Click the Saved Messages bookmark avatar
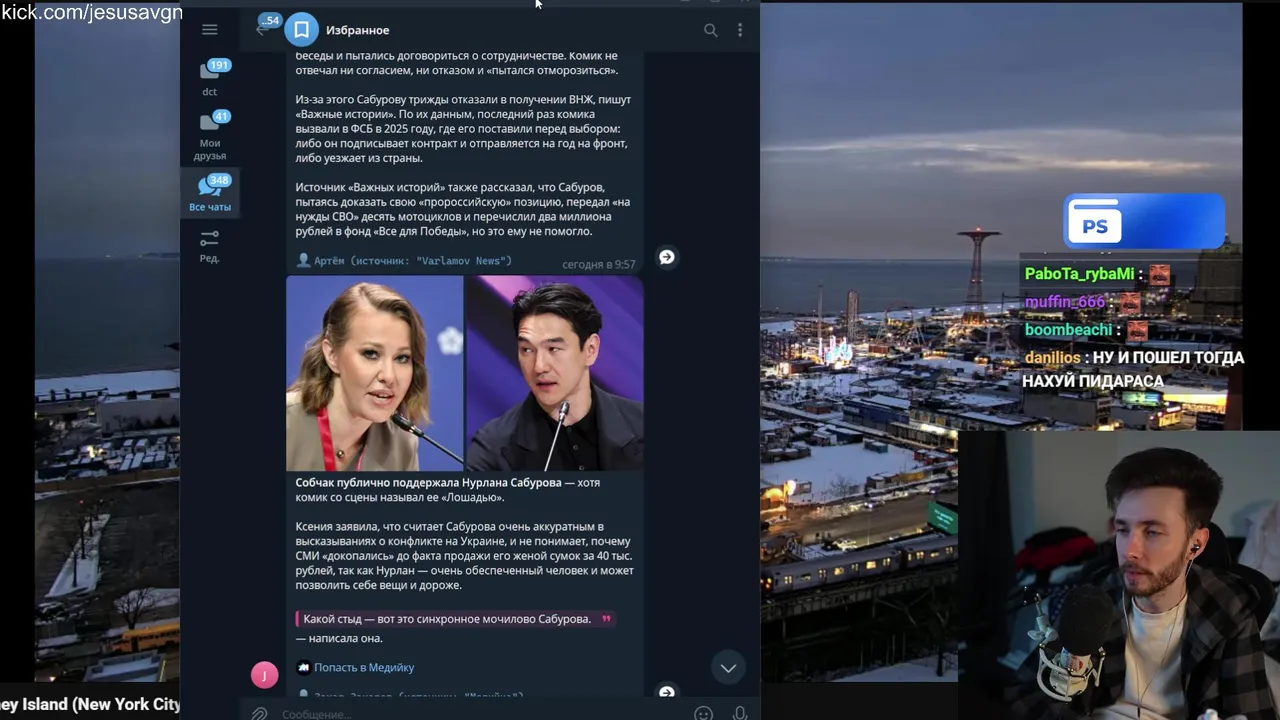The width and height of the screenshot is (1280, 720). [x=301, y=30]
